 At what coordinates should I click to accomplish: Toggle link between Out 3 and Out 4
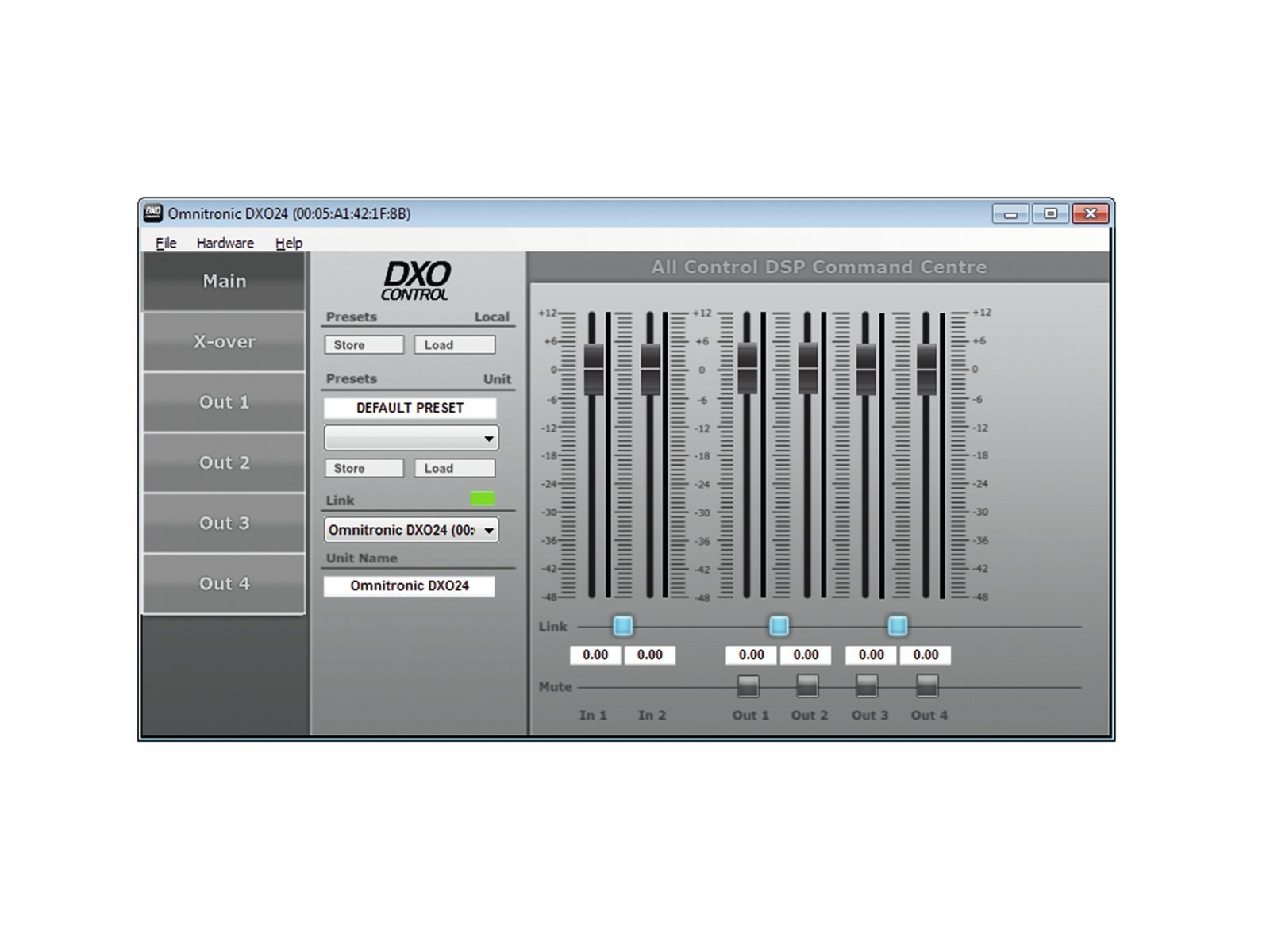pyautogui.click(x=897, y=626)
